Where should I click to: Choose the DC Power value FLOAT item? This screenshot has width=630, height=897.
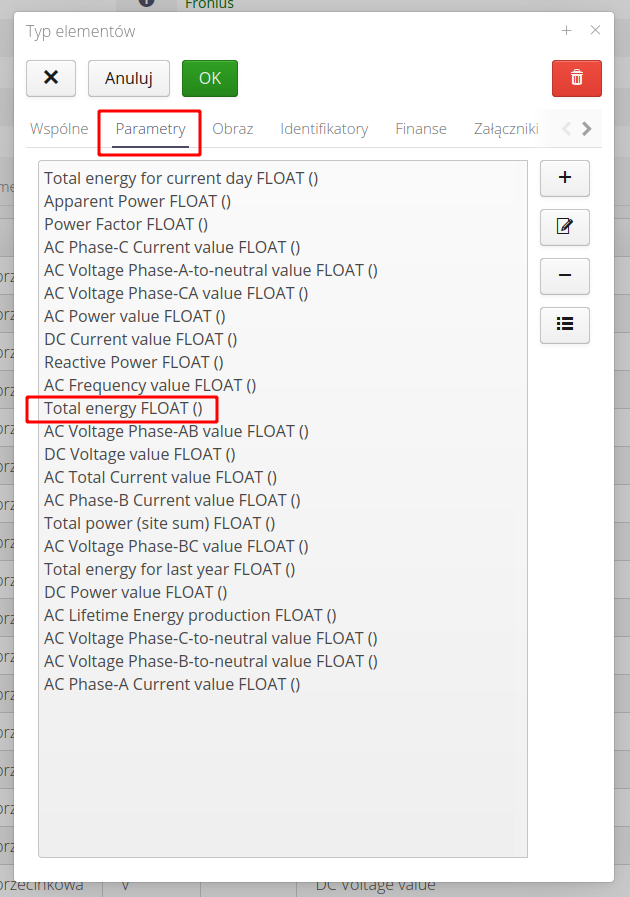134,592
